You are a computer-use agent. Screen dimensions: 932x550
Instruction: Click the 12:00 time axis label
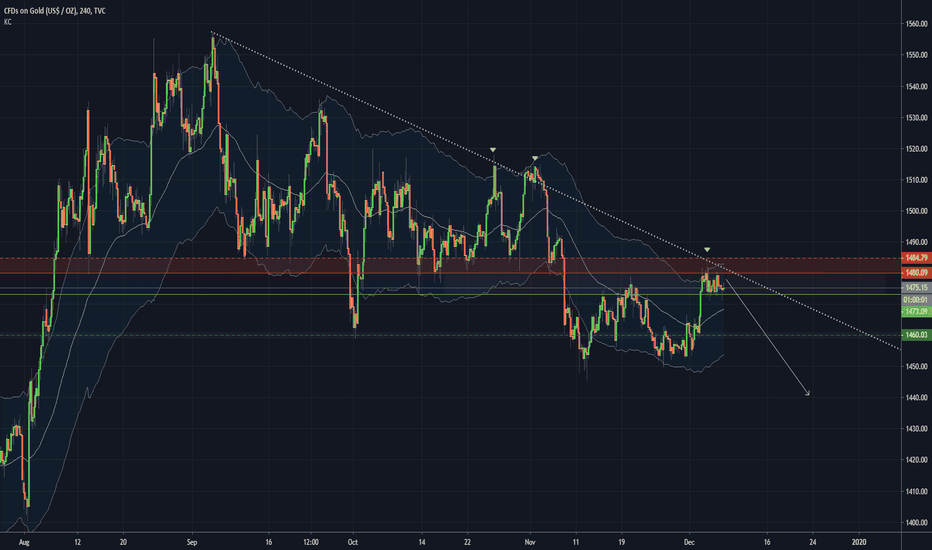[x=311, y=542]
